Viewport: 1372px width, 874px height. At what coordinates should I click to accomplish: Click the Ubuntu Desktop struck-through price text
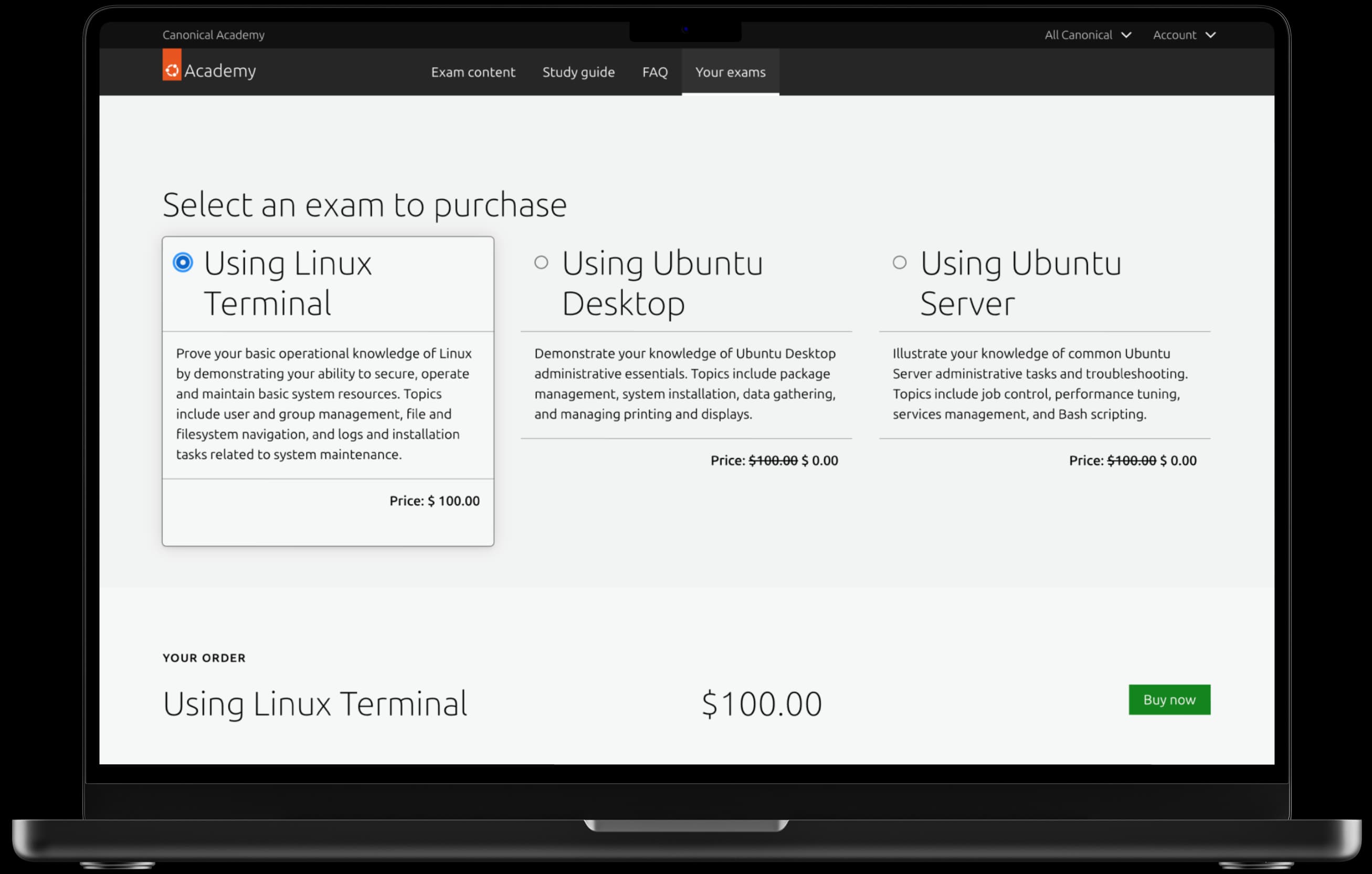(x=773, y=460)
